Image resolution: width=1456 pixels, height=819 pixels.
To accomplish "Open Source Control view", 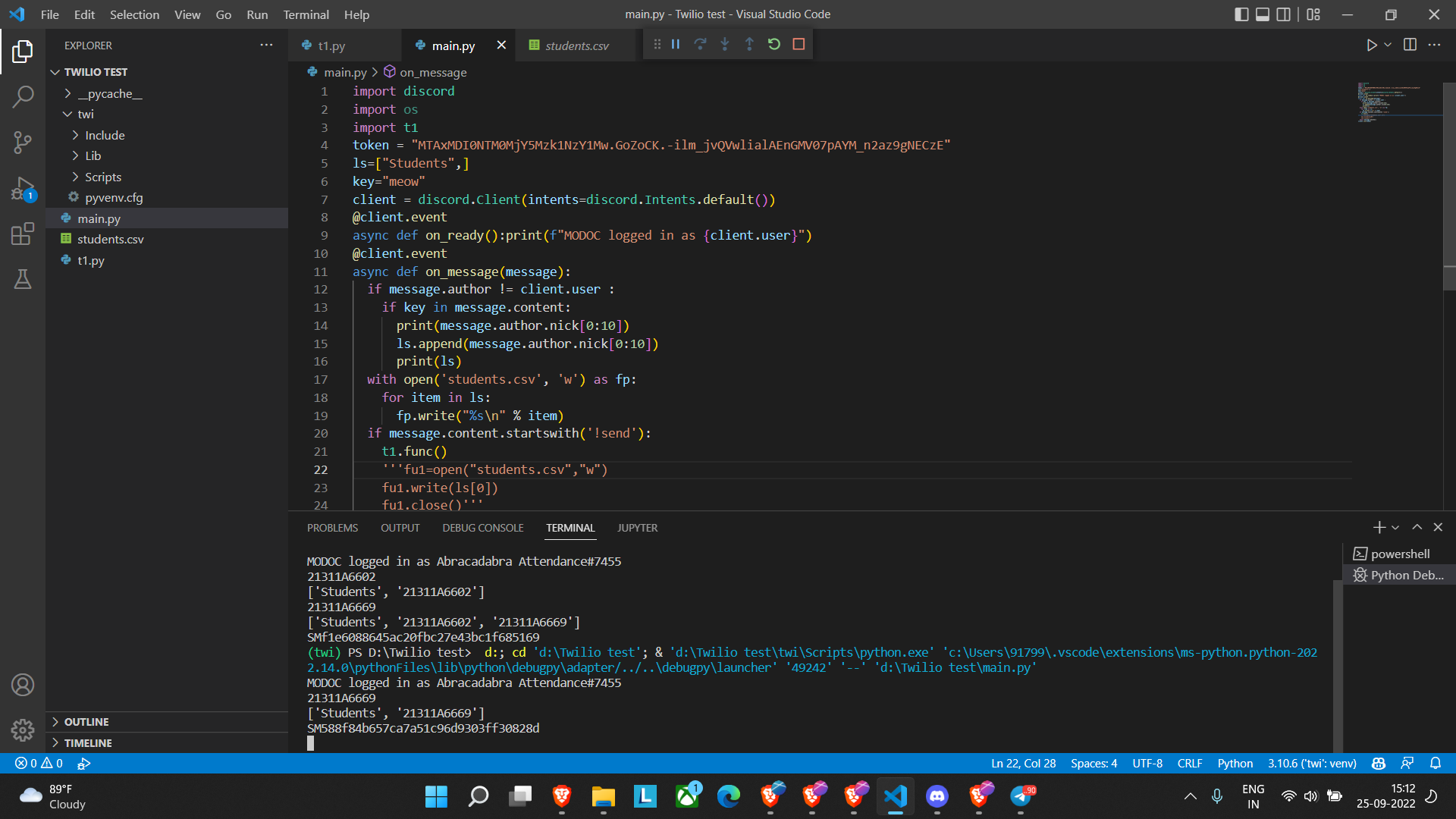I will click(x=23, y=143).
